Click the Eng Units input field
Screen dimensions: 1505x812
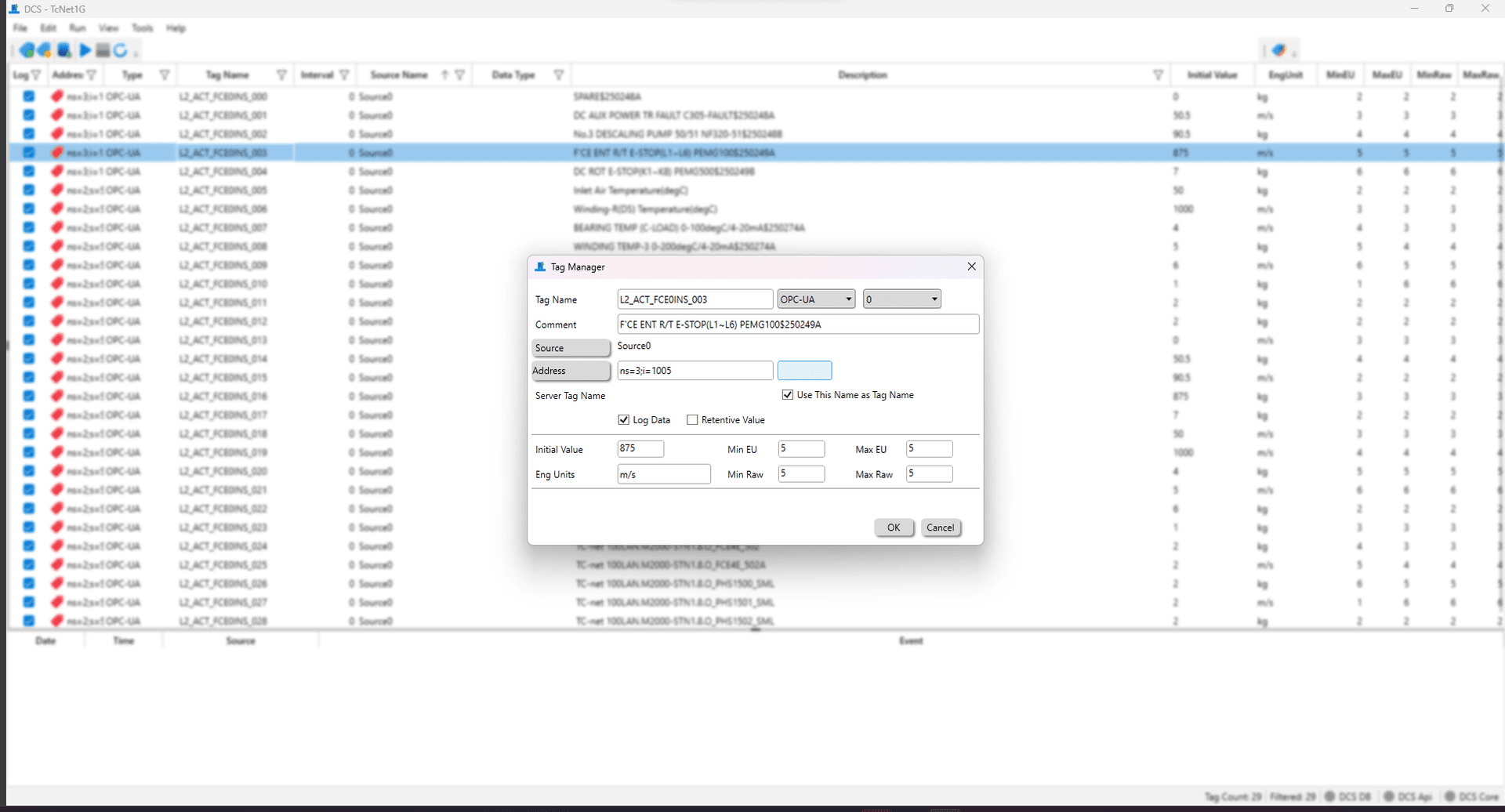(664, 474)
